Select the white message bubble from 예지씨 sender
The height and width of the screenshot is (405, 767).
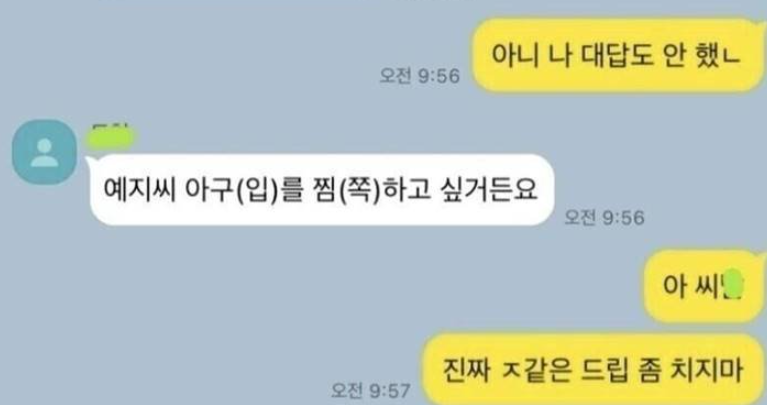(x=321, y=190)
